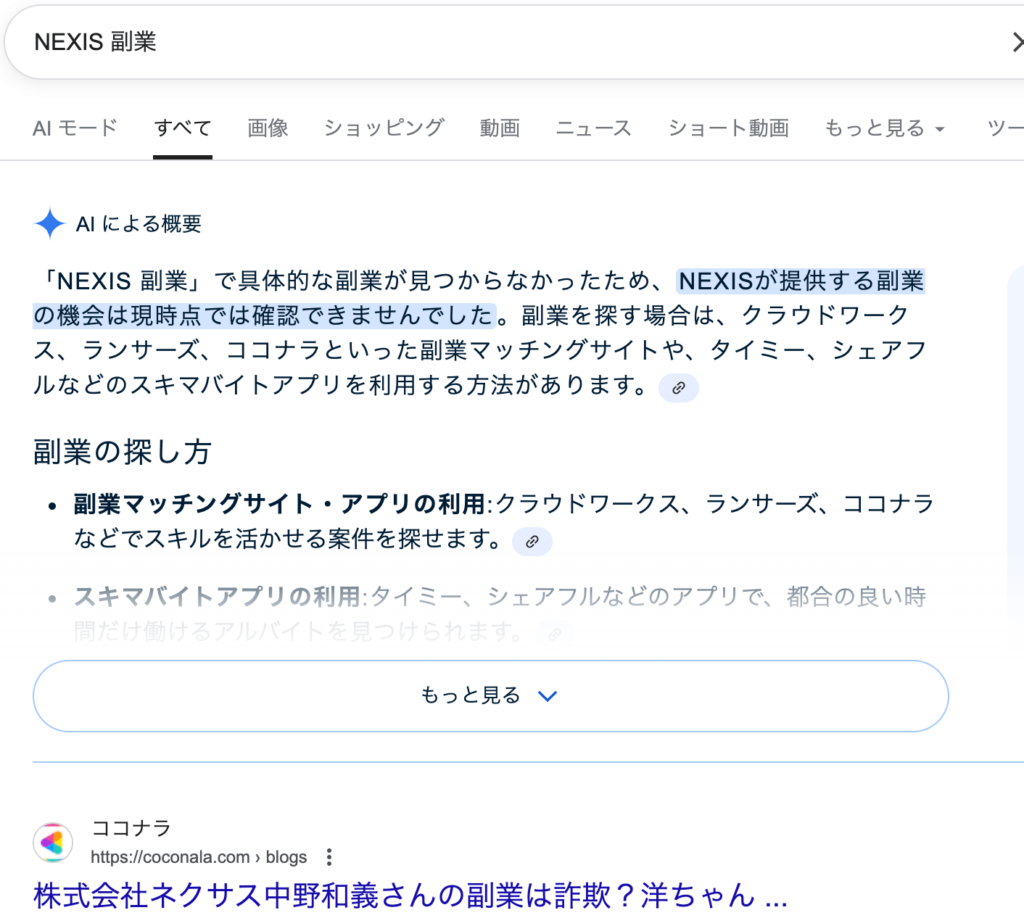
Task: Open source link chip after the summary paragraph
Action: pos(678,388)
